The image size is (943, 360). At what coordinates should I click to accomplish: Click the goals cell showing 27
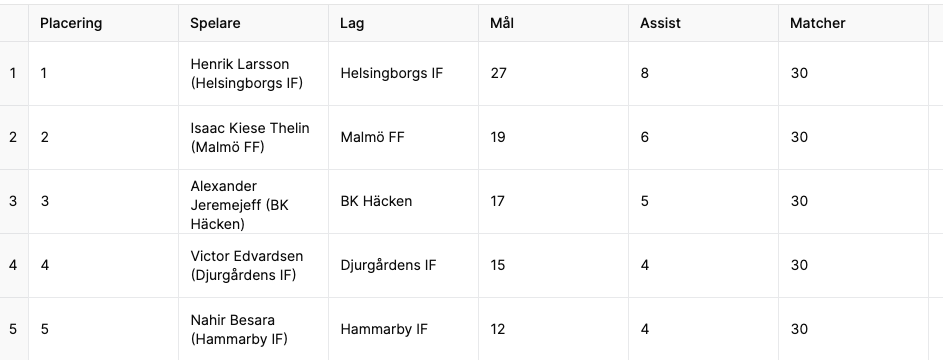point(553,73)
